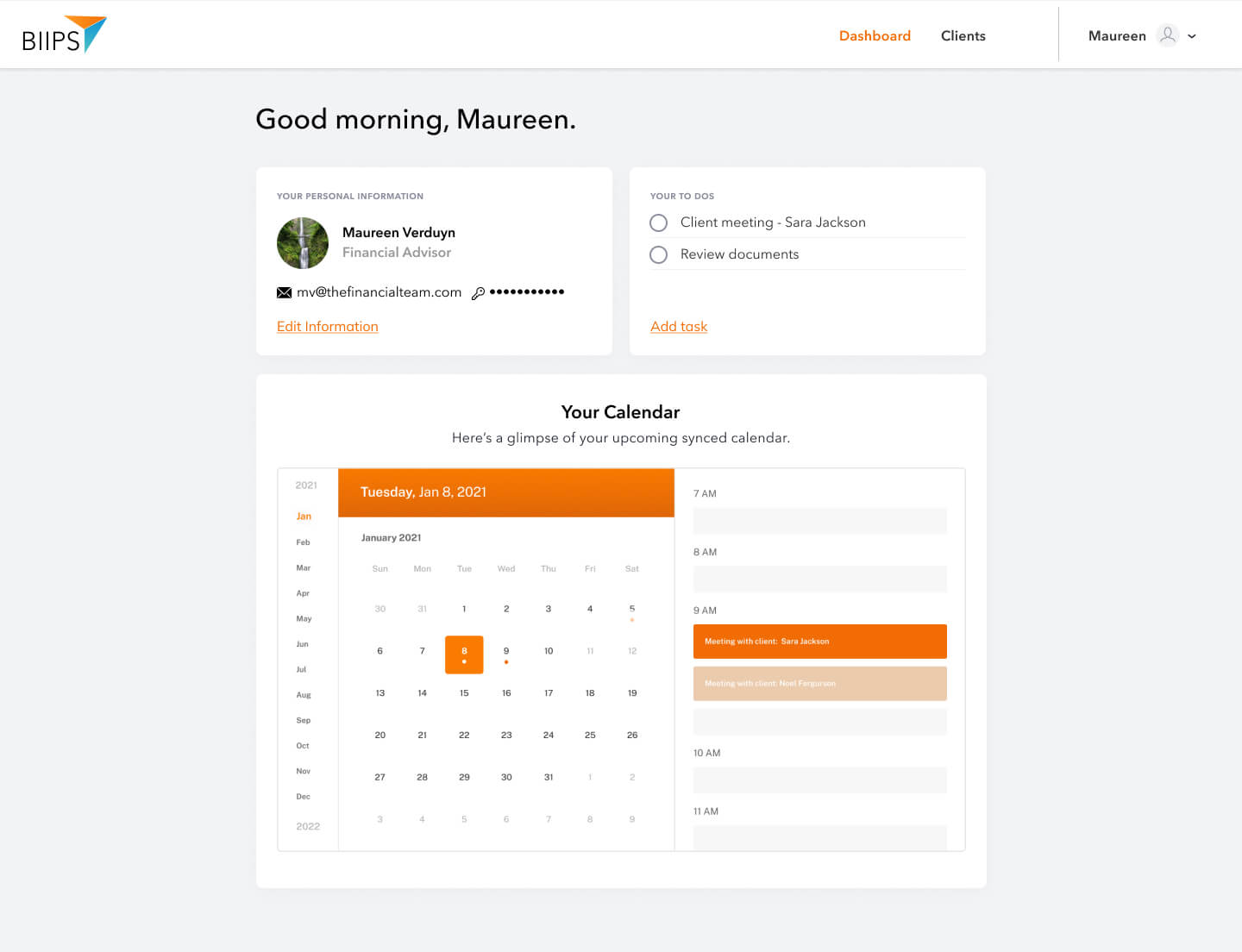This screenshot has height=952, width=1242.
Task: Open the Dashboard tab
Action: pos(875,35)
